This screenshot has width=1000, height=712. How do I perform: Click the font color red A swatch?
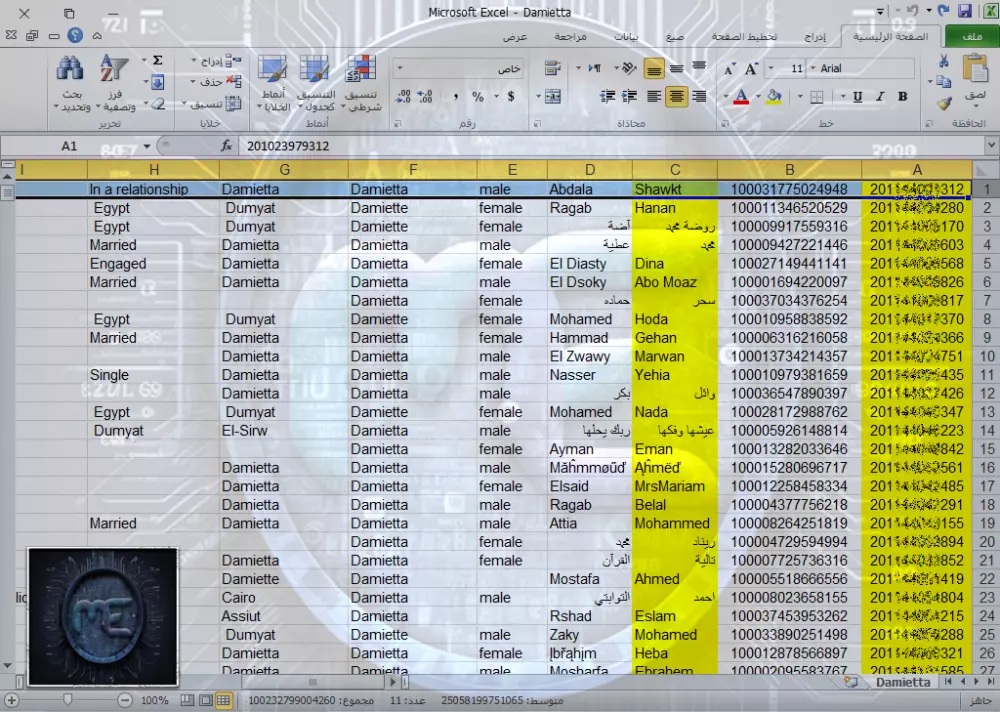[741, 97]
